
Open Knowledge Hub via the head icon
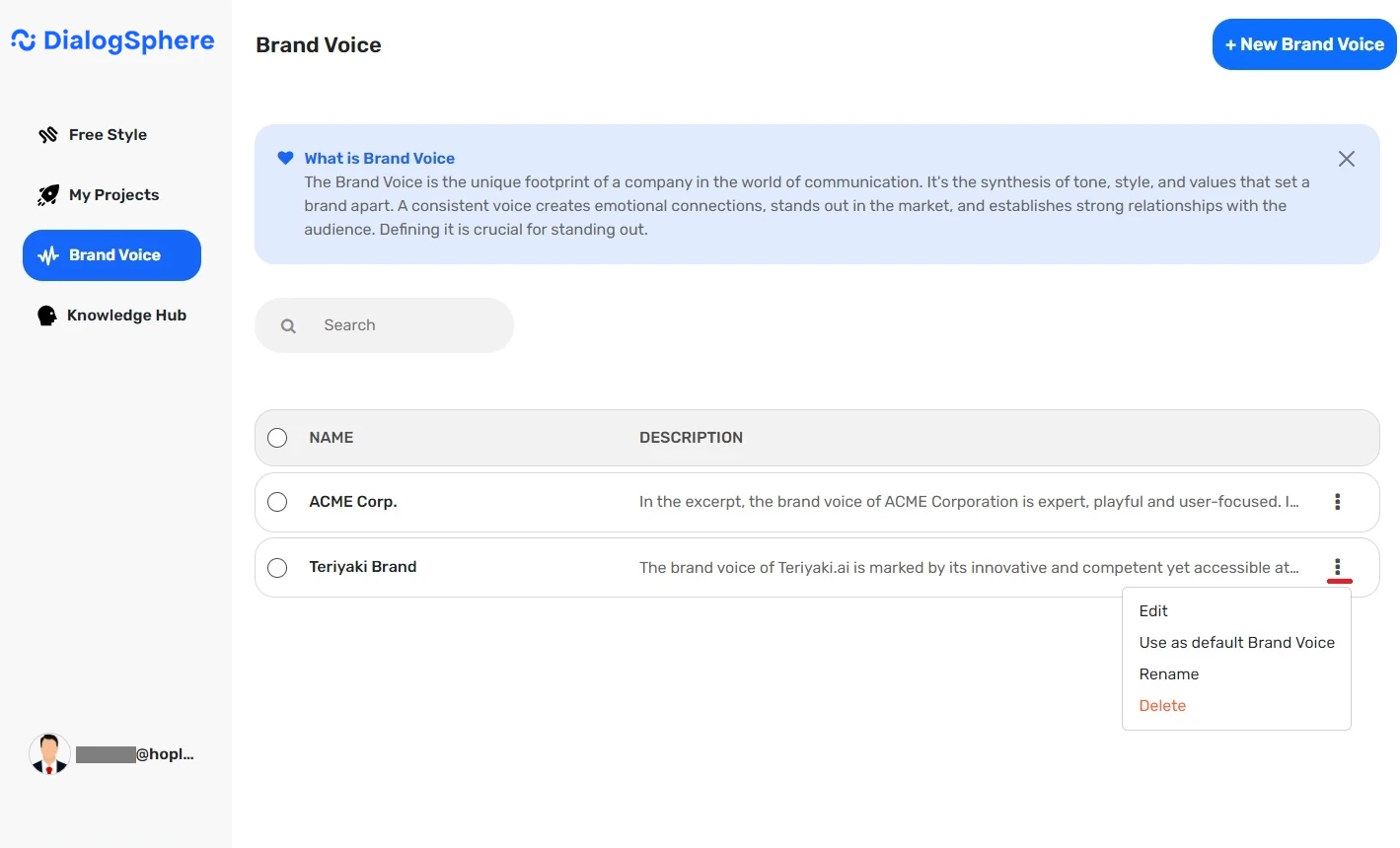[46, 315]
